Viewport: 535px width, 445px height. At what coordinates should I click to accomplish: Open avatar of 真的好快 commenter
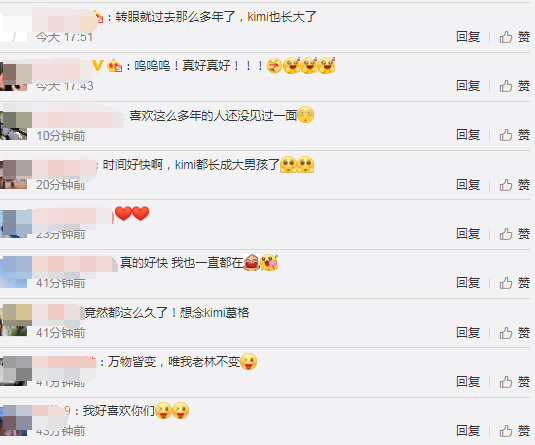(x=14, y=273)
